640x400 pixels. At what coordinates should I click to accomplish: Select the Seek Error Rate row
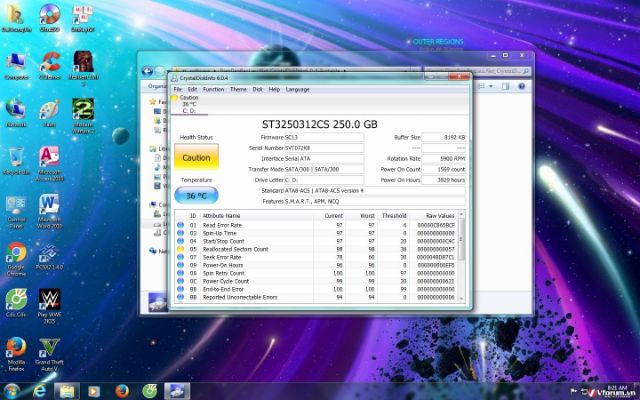click(316, 257)
